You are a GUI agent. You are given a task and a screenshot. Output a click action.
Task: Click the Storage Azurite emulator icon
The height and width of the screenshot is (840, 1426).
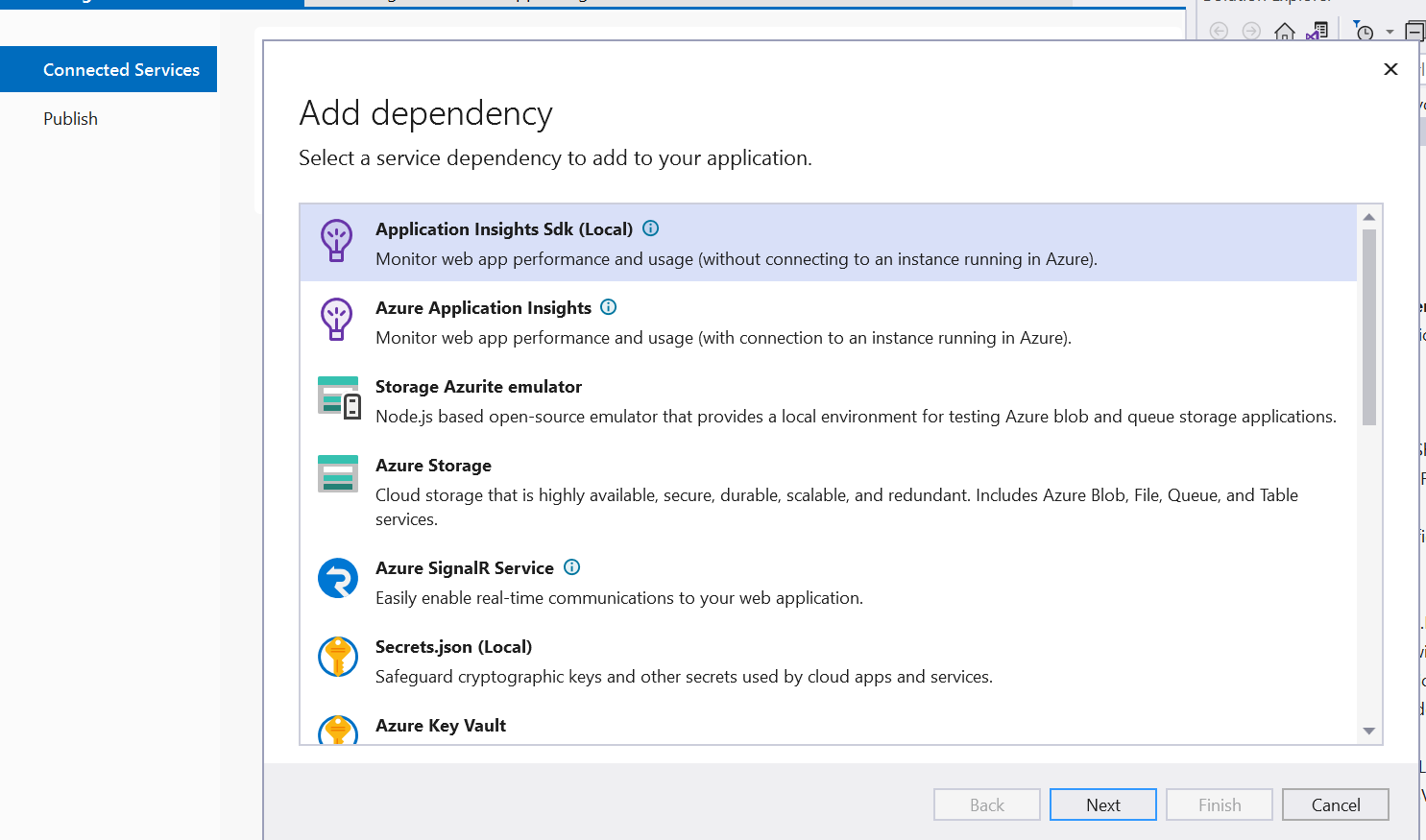[339, 397]
